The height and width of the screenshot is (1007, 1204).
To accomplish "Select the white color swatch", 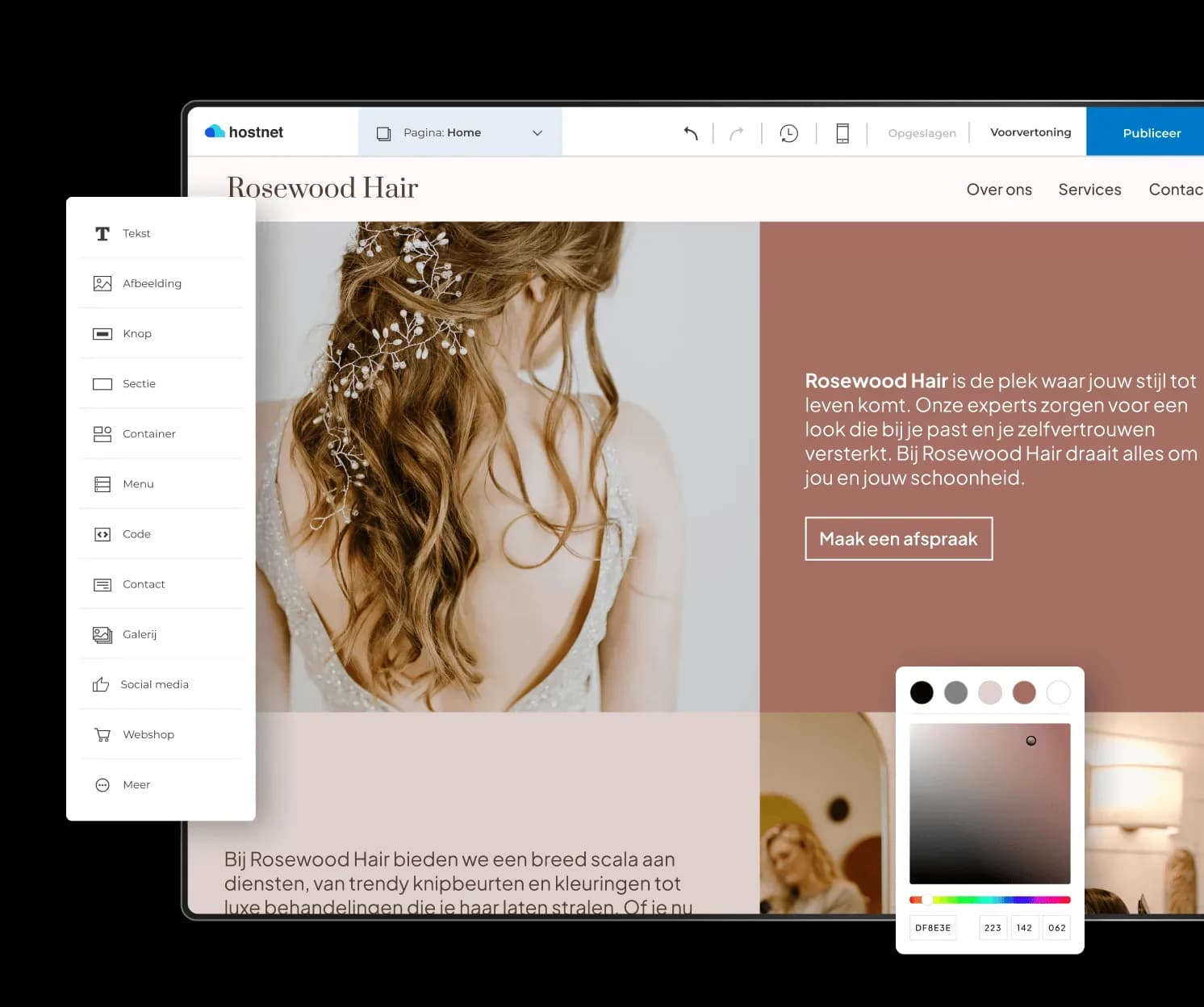I will point(1058,692).
